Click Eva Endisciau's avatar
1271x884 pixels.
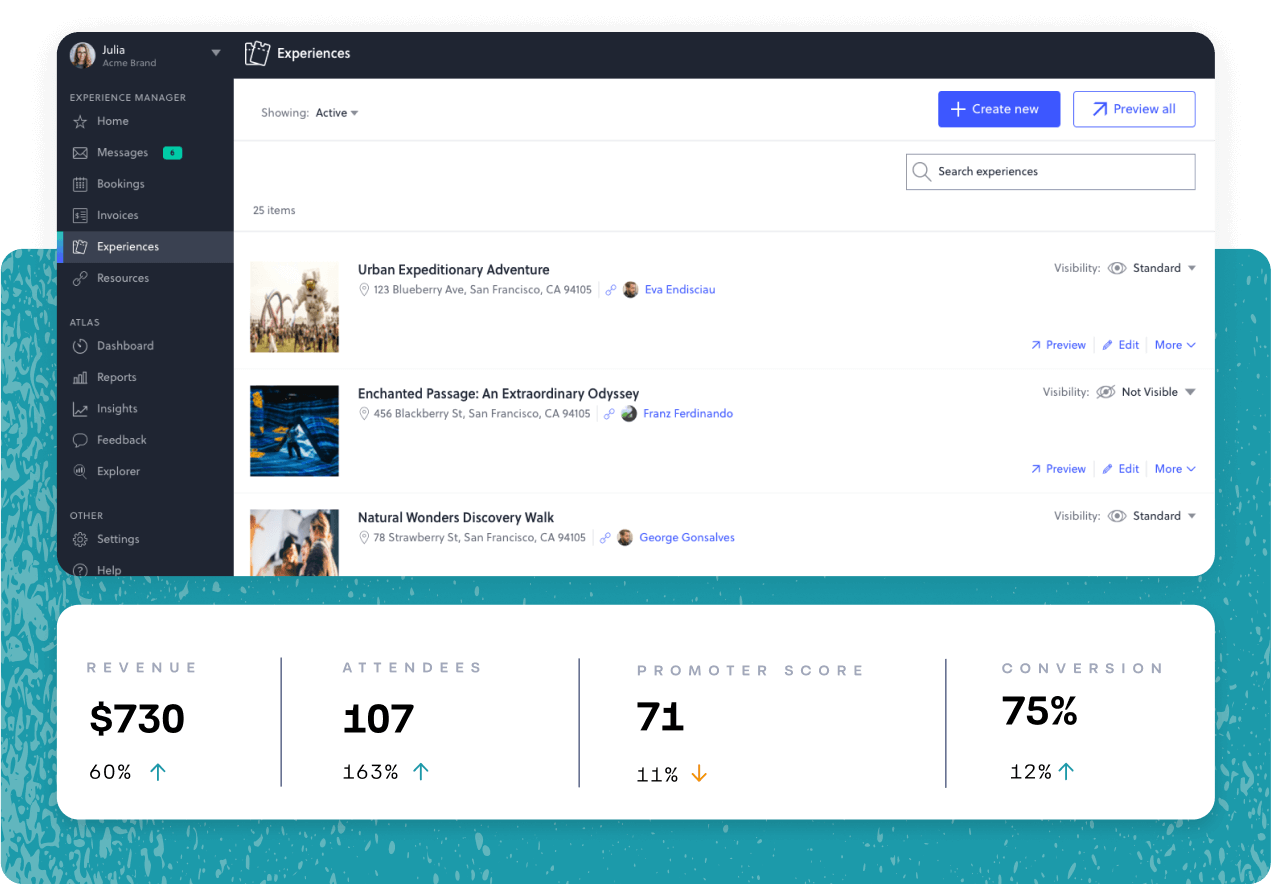click(631, 290)
